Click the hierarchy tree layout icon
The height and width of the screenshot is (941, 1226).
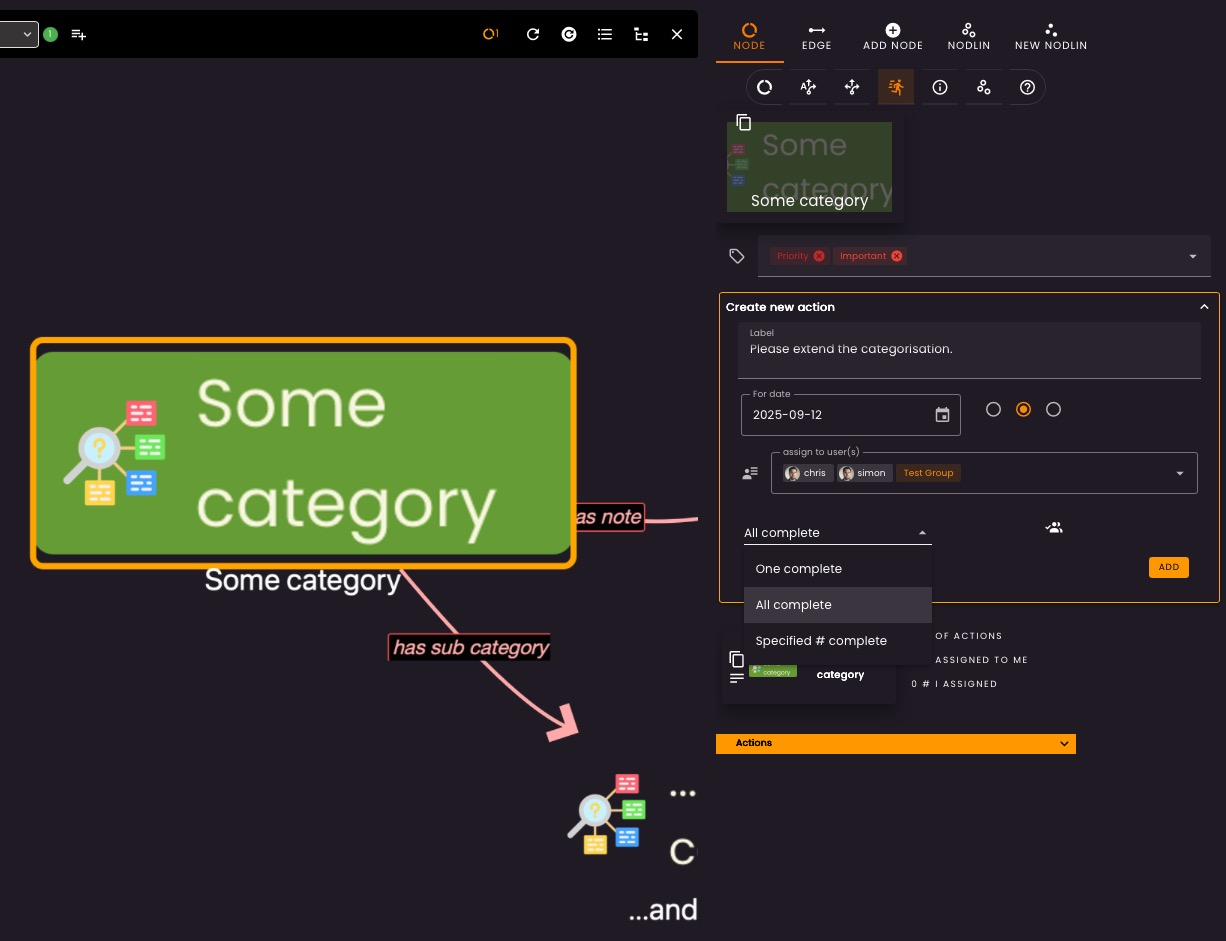point(641,34)
